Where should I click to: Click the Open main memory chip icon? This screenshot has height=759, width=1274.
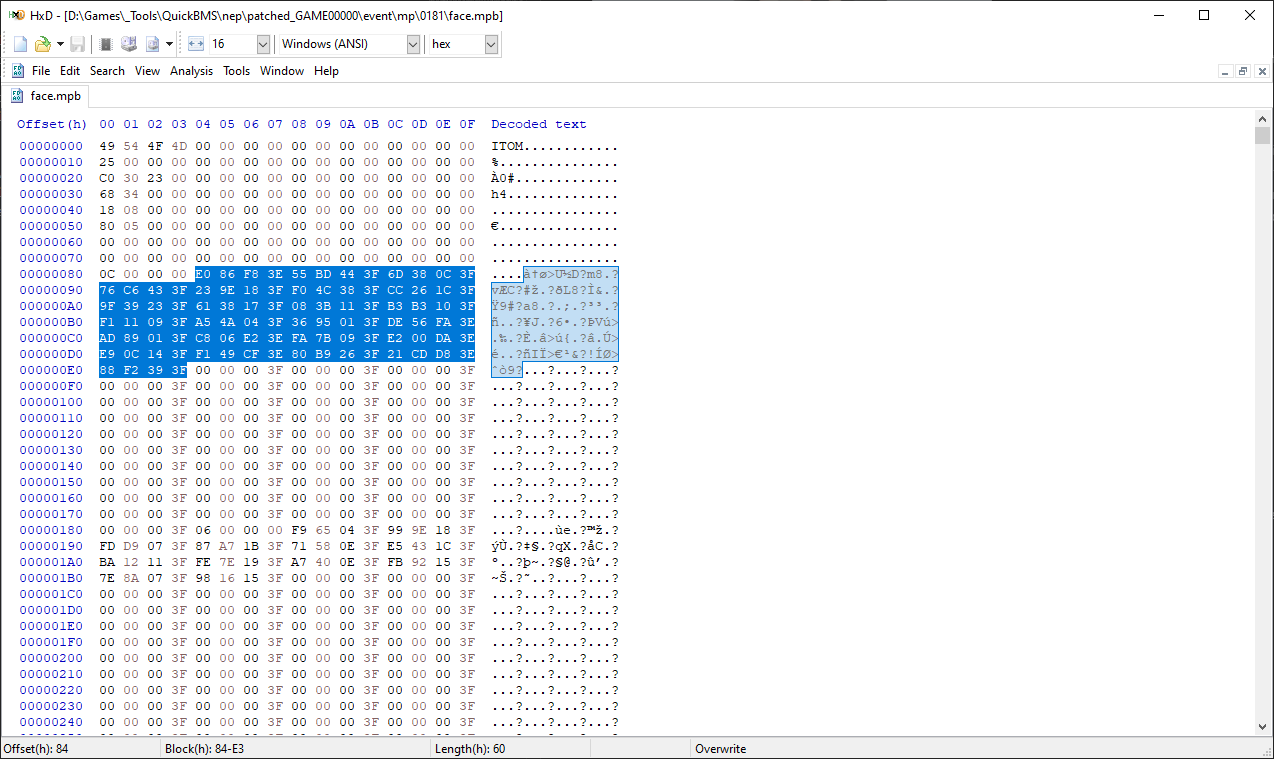(106, 44)
